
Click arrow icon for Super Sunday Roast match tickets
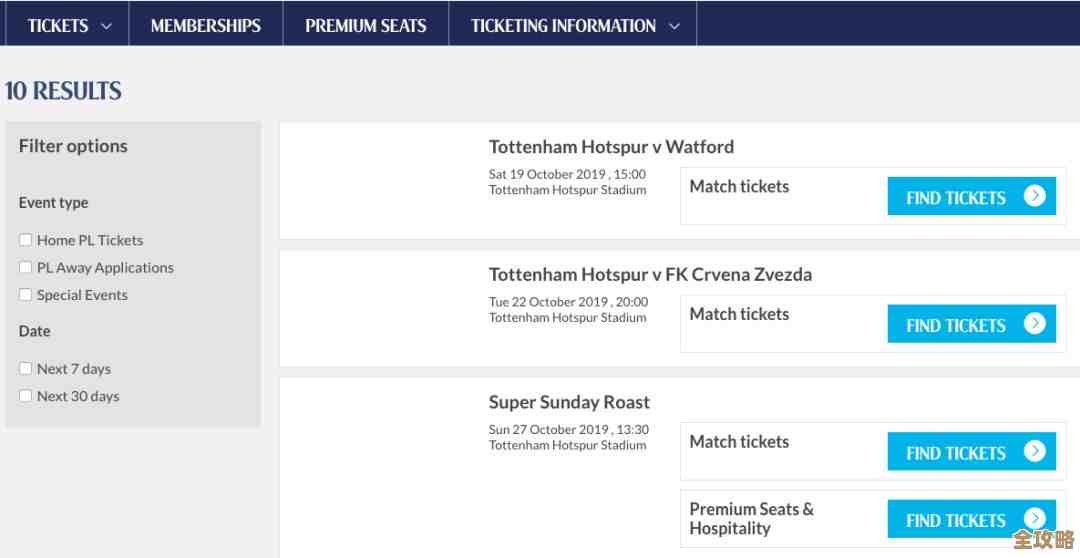[1034, 451]
